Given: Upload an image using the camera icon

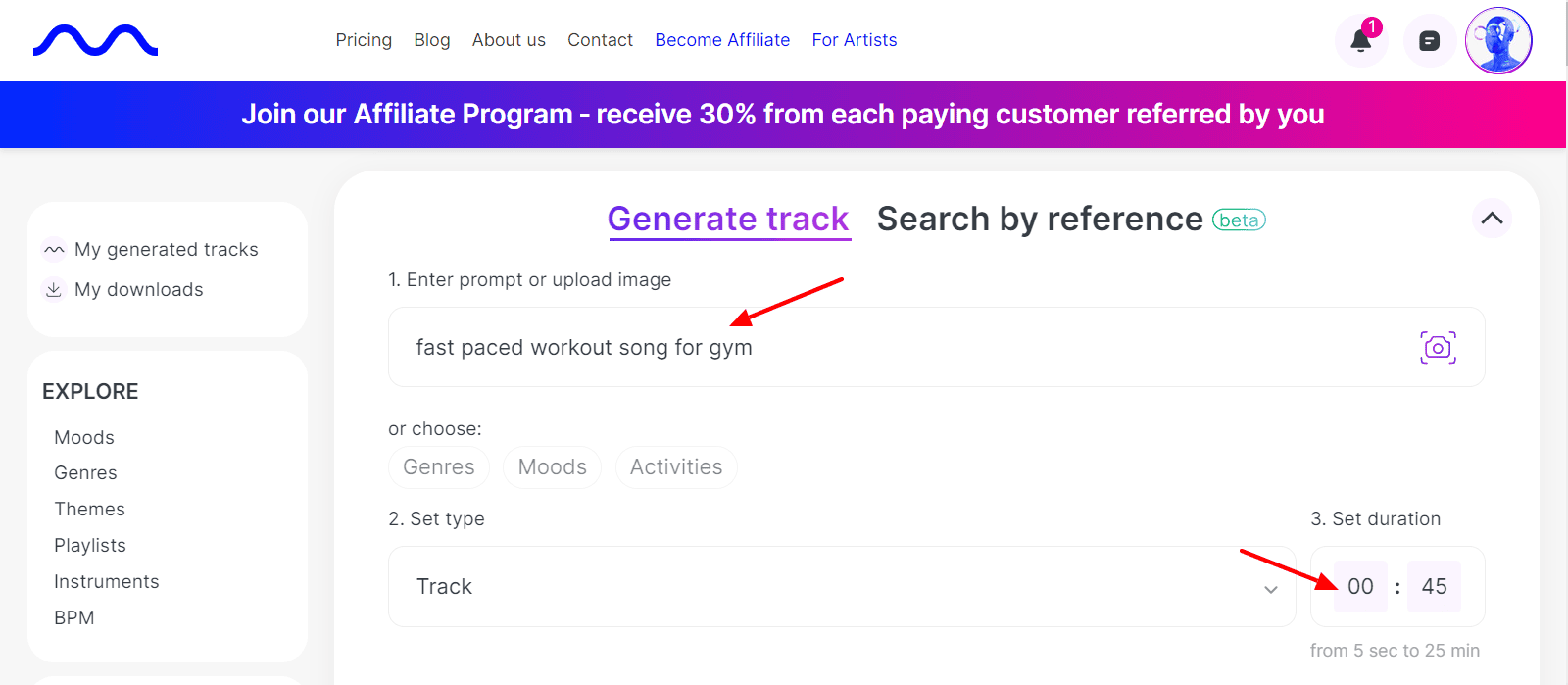Looking at the screenshot, I should click(1438, 347).
